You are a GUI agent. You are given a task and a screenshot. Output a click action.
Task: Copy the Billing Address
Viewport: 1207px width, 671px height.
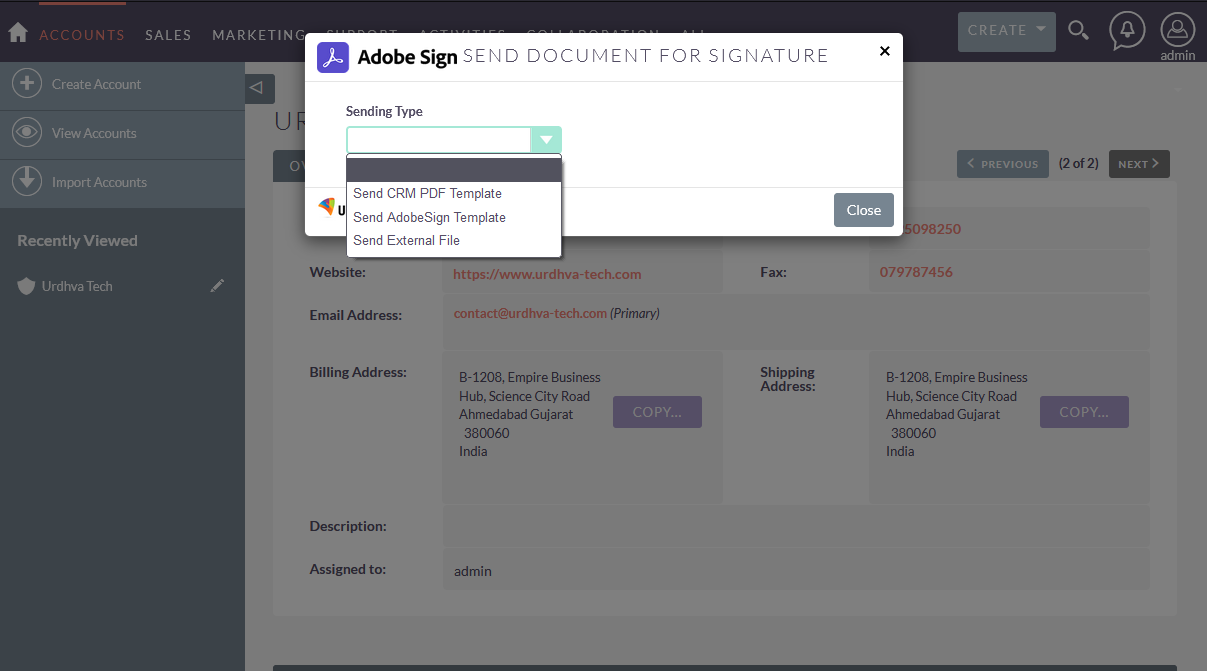click(x=657, y=412)
